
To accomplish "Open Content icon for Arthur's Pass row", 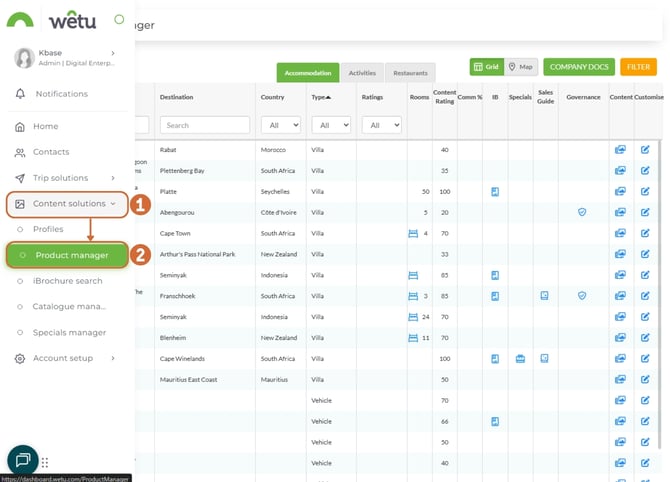I will pyautogui.click(x=620, y=254).
